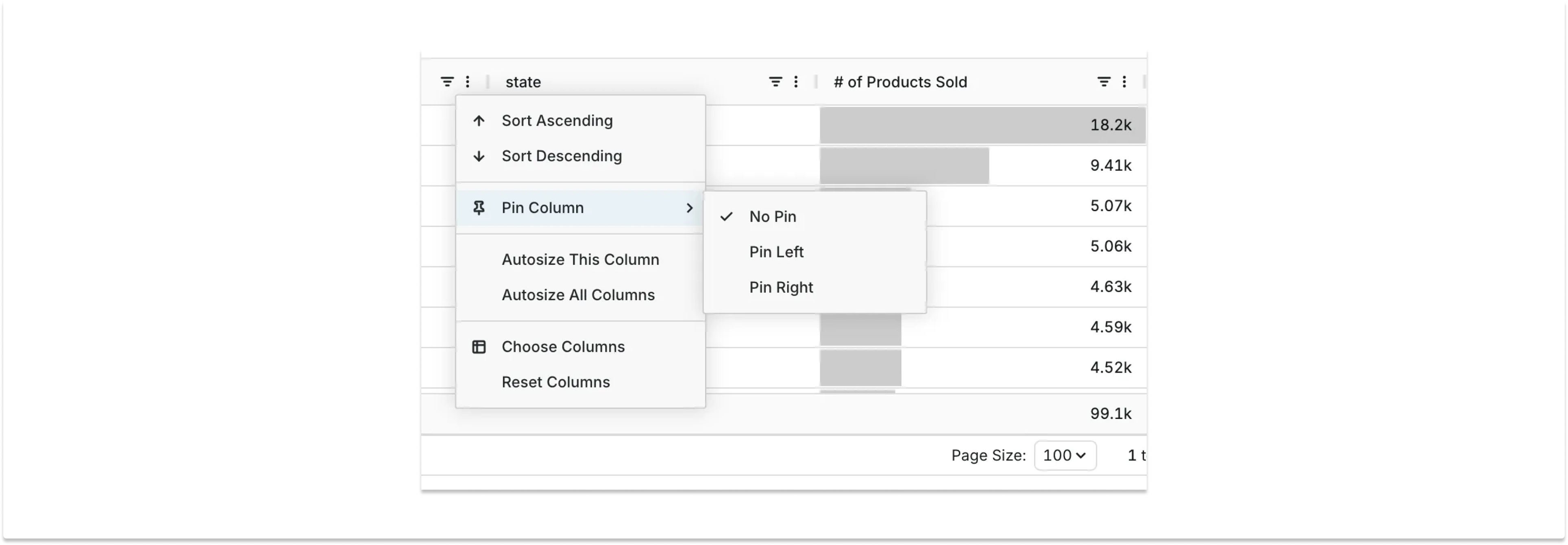Click the pin icon beside Pin Column
The height and width of the screenshot is (545, 1568).
coord(479,208)
